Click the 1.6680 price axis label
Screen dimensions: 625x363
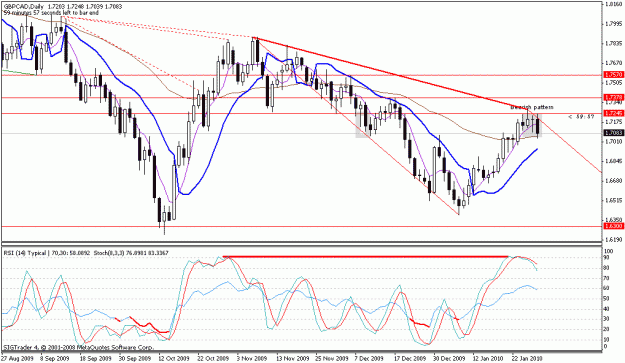[613, 181]
